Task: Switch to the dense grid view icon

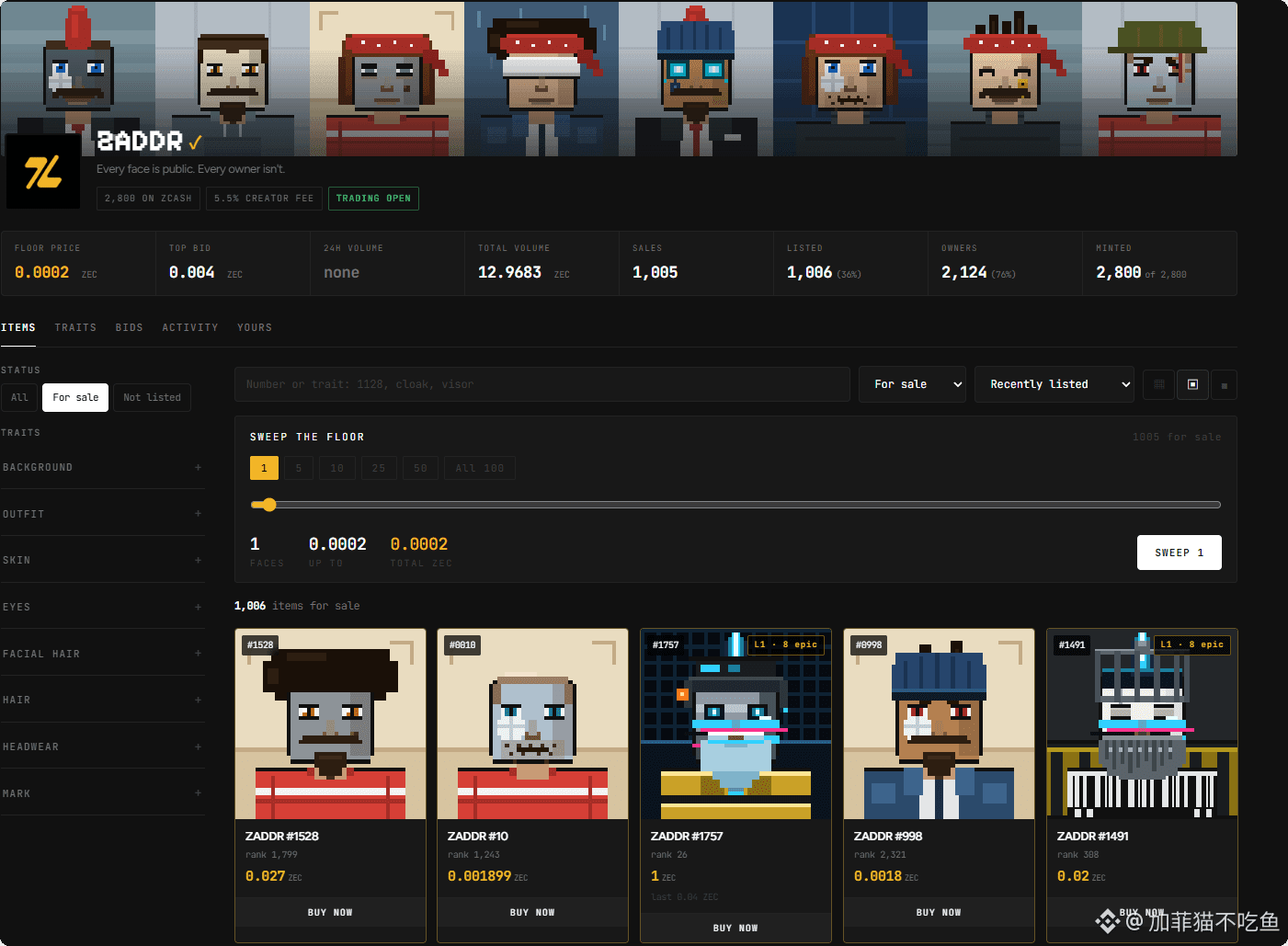Action: [1158, 384]
